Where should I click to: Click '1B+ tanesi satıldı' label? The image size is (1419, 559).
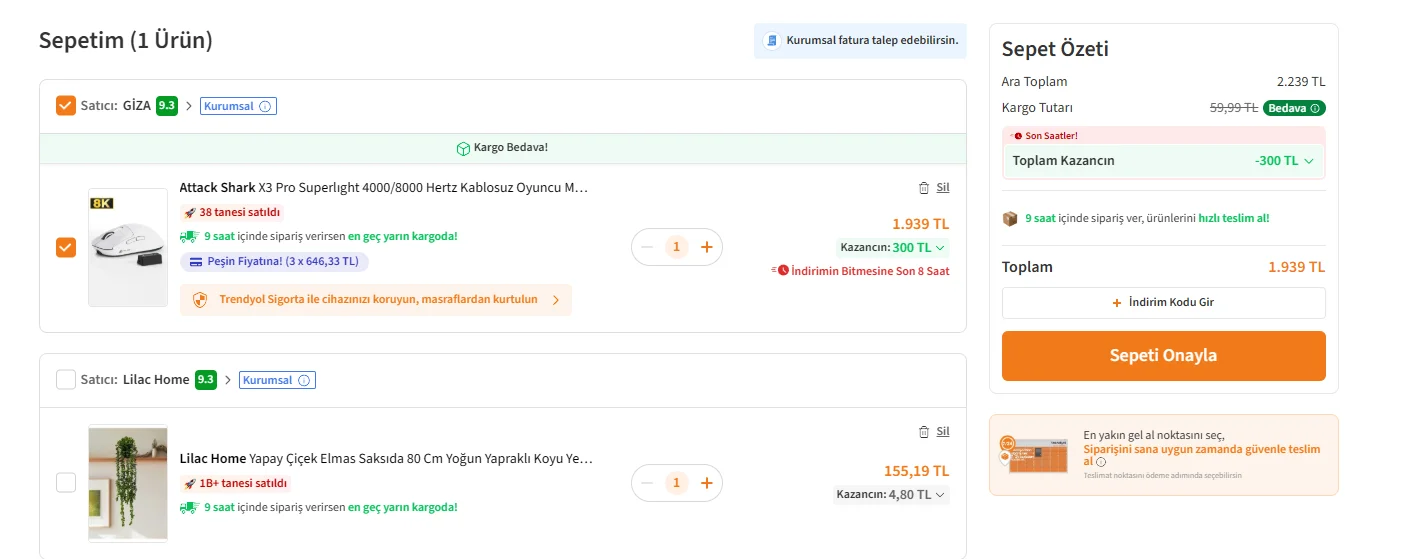point(244,483)
